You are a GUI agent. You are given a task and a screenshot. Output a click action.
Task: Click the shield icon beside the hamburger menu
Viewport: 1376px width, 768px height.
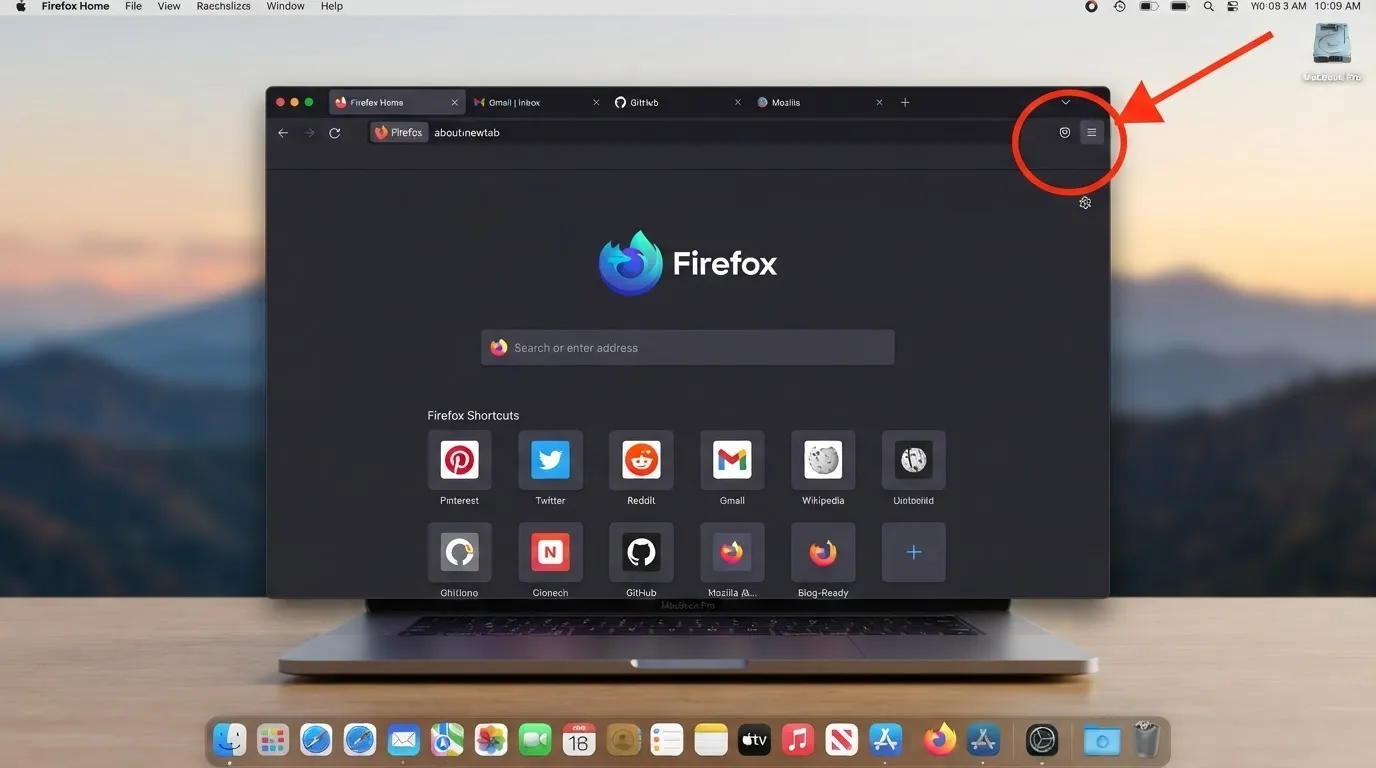[x=1065, y=132]
